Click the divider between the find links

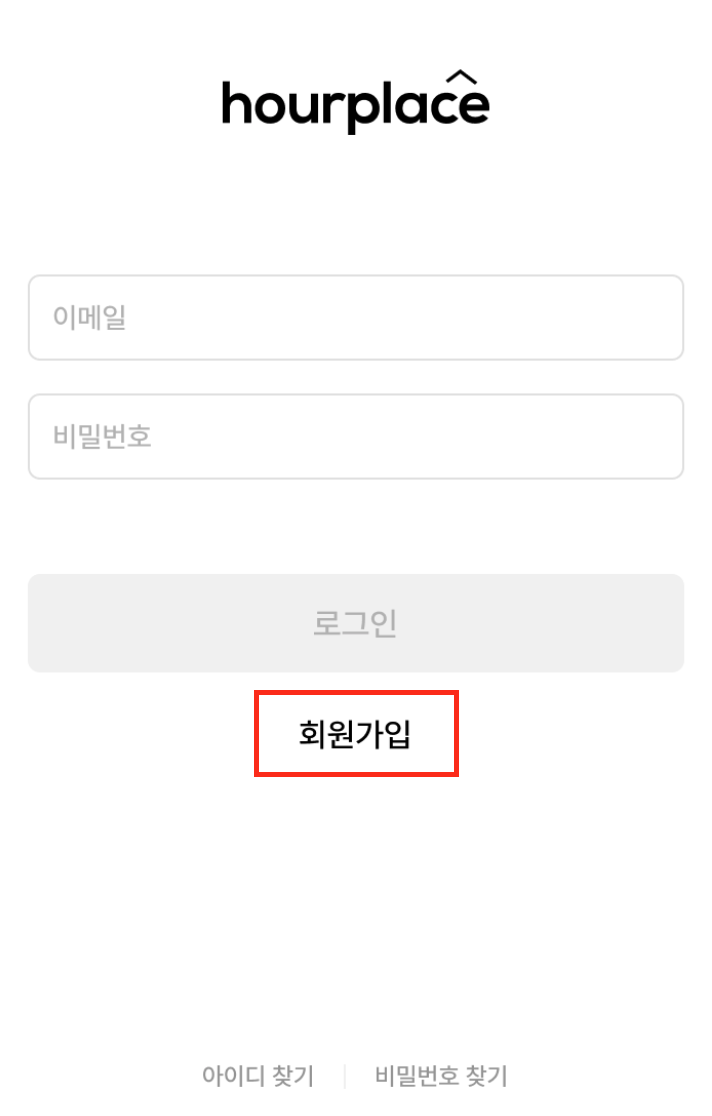point(344,1076)
